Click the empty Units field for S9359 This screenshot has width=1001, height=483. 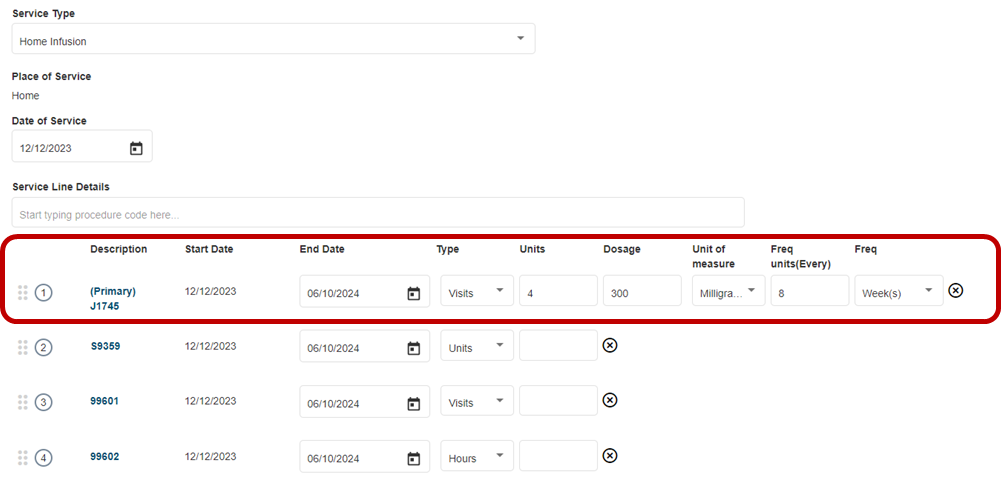tap(558, 346)
